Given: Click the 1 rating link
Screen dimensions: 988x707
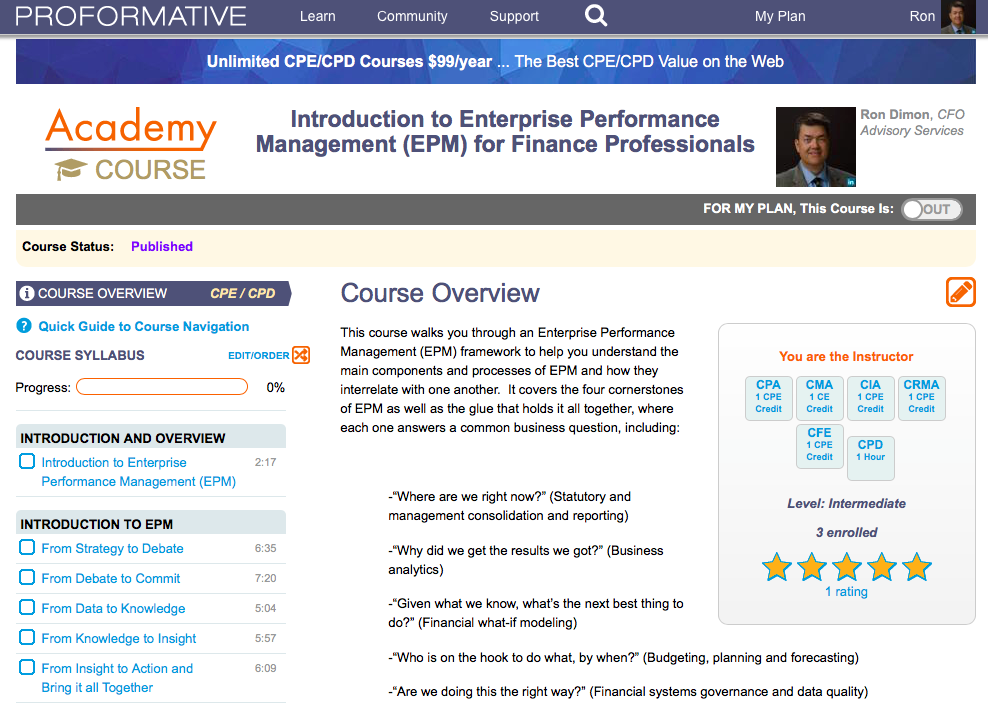Looking at the screenshot, I should point(846,592).
